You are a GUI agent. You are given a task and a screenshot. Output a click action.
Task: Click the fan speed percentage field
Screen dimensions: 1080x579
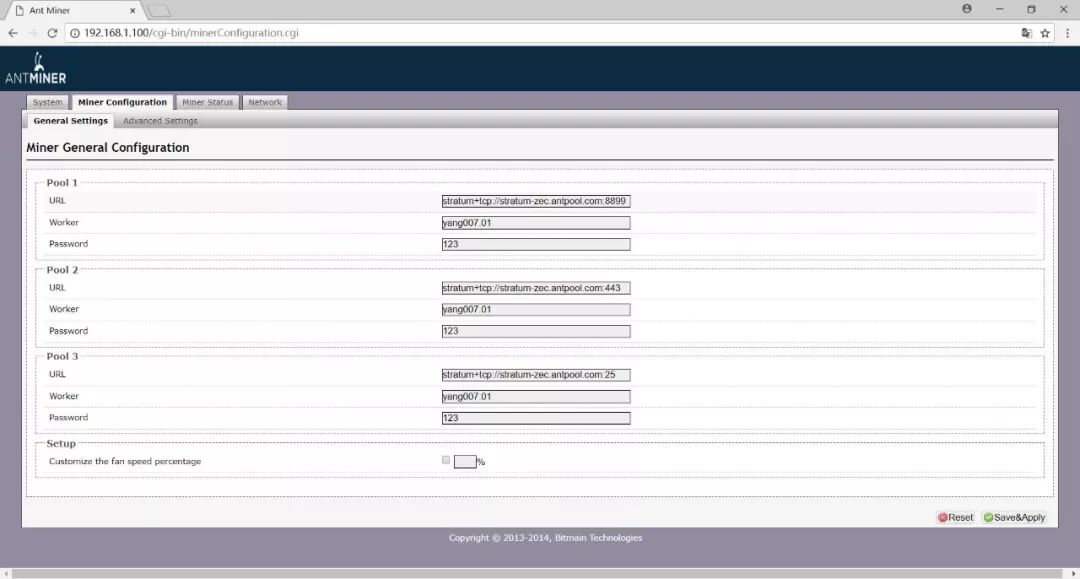pos(465,461)
